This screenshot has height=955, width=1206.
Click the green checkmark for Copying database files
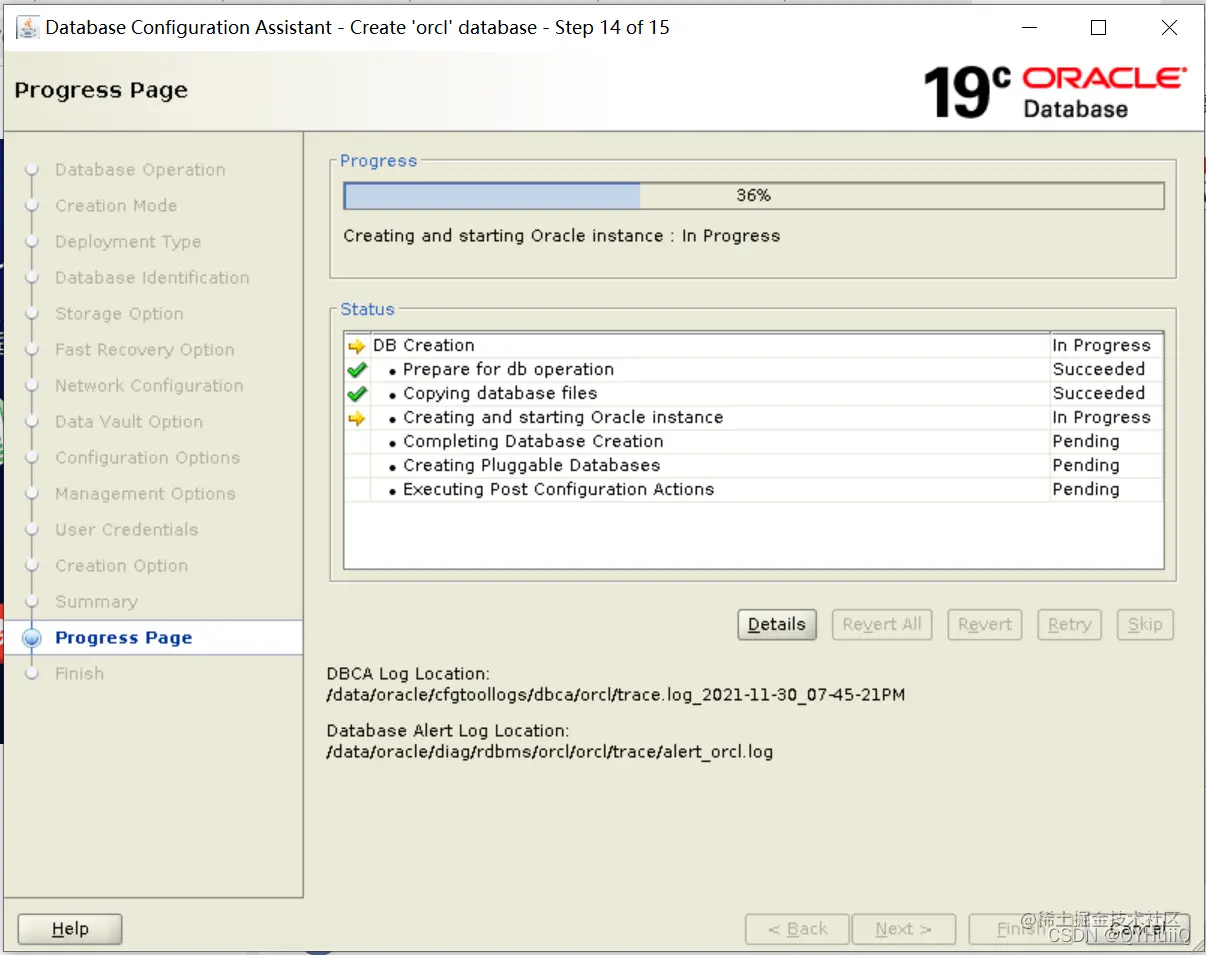click(x=357, y=394)
